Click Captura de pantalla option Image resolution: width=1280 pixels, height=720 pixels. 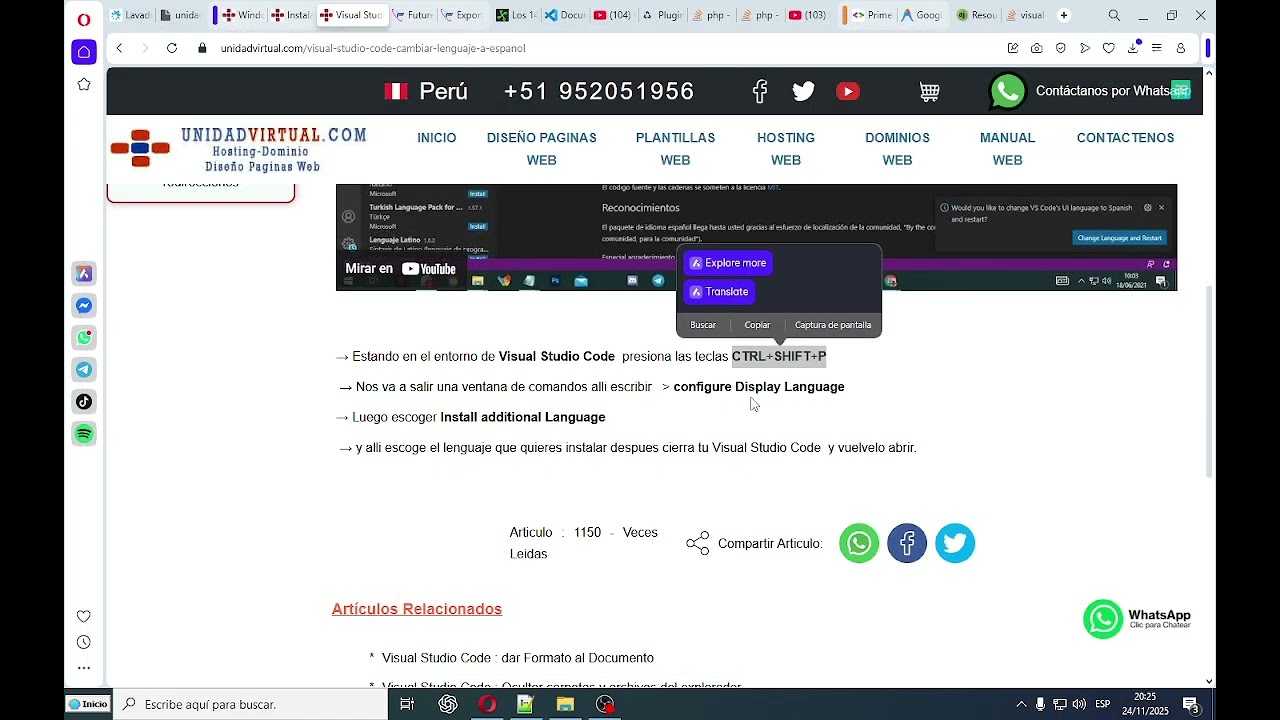coord(833,325)
